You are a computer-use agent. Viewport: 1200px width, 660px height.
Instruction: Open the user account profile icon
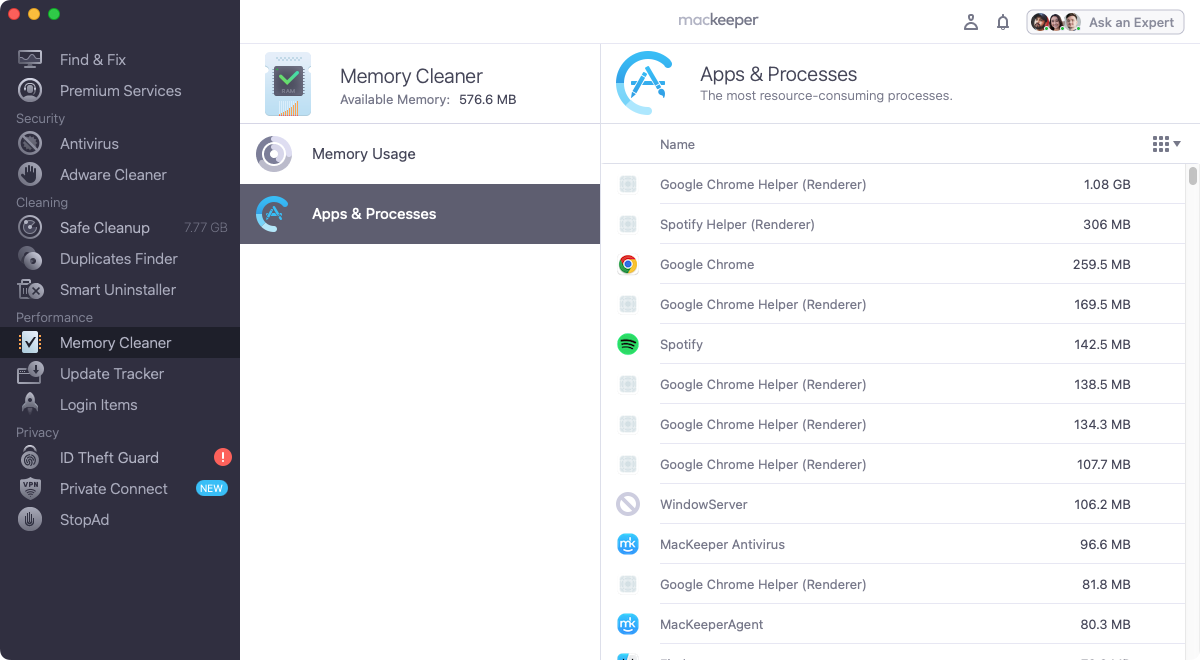coord(970,22)
